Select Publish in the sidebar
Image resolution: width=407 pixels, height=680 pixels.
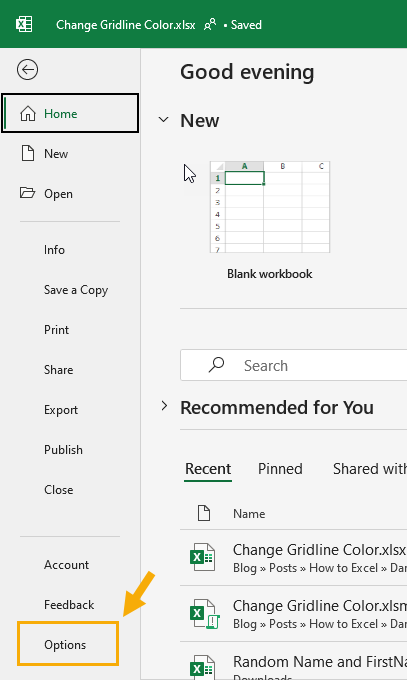point(63,450)
